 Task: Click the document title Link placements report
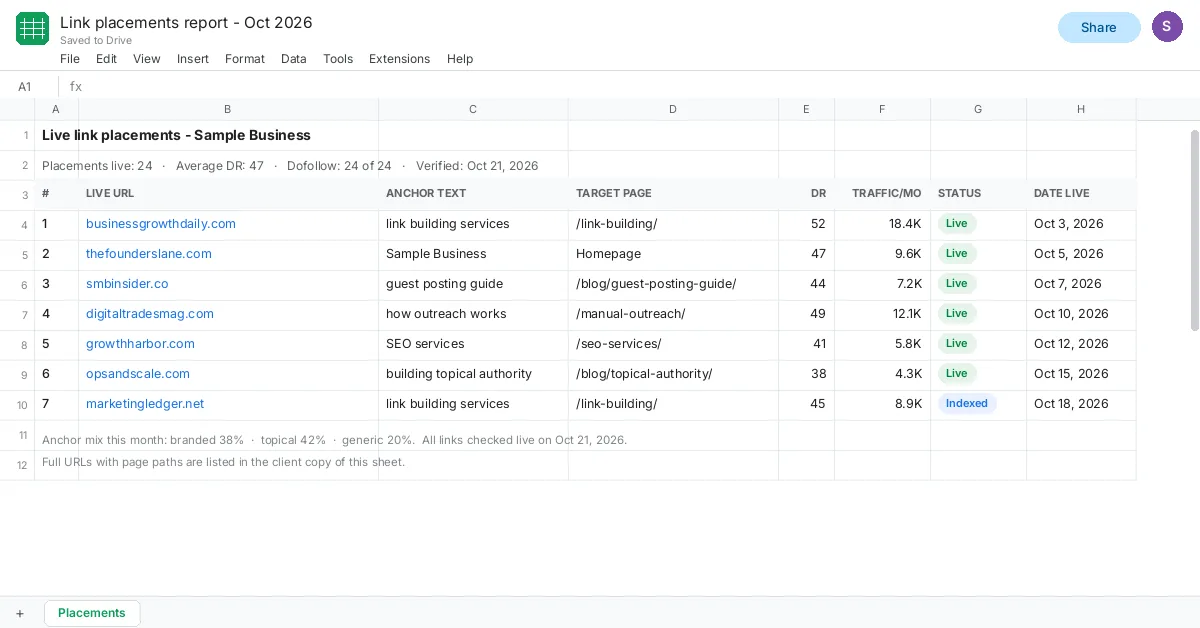pyautogui.click(x=186, y=22)
